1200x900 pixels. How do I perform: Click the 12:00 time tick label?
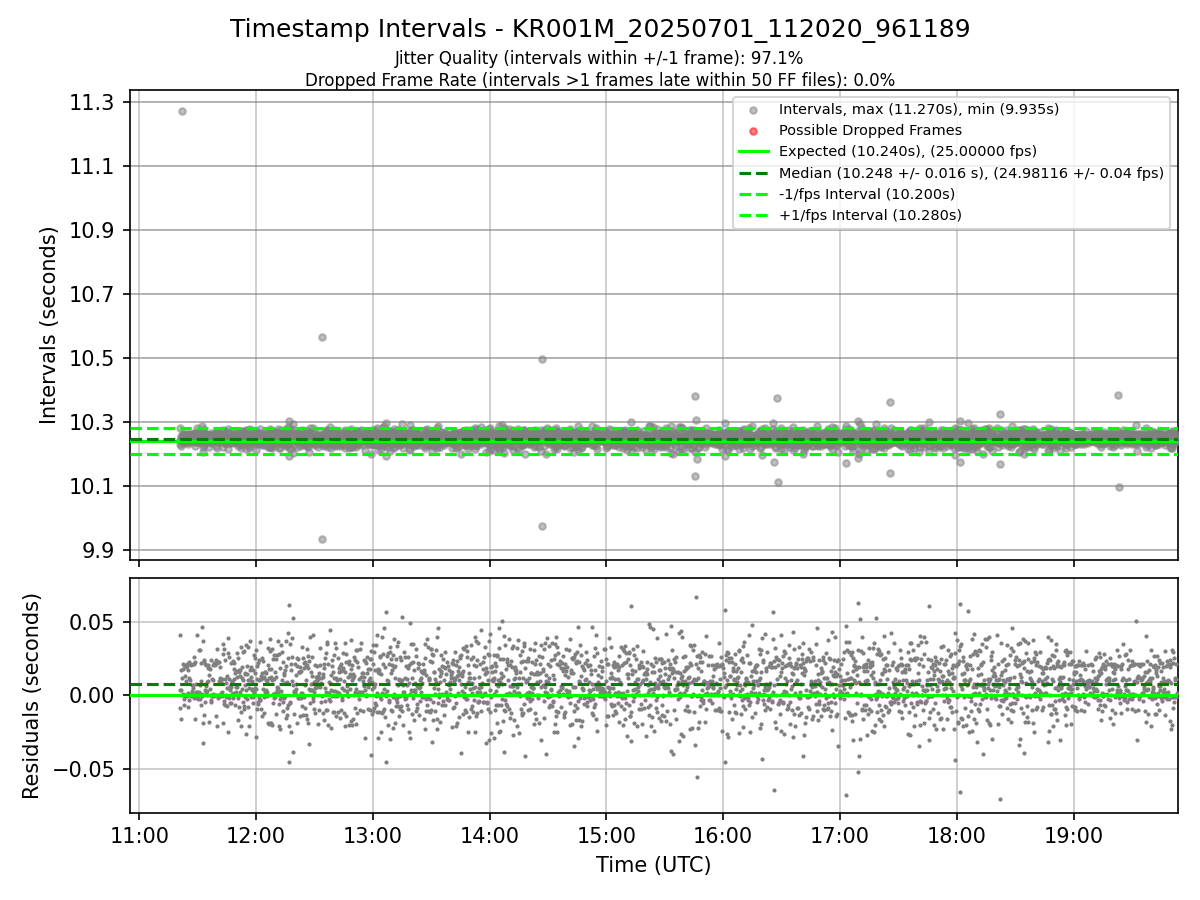(256, 834)
